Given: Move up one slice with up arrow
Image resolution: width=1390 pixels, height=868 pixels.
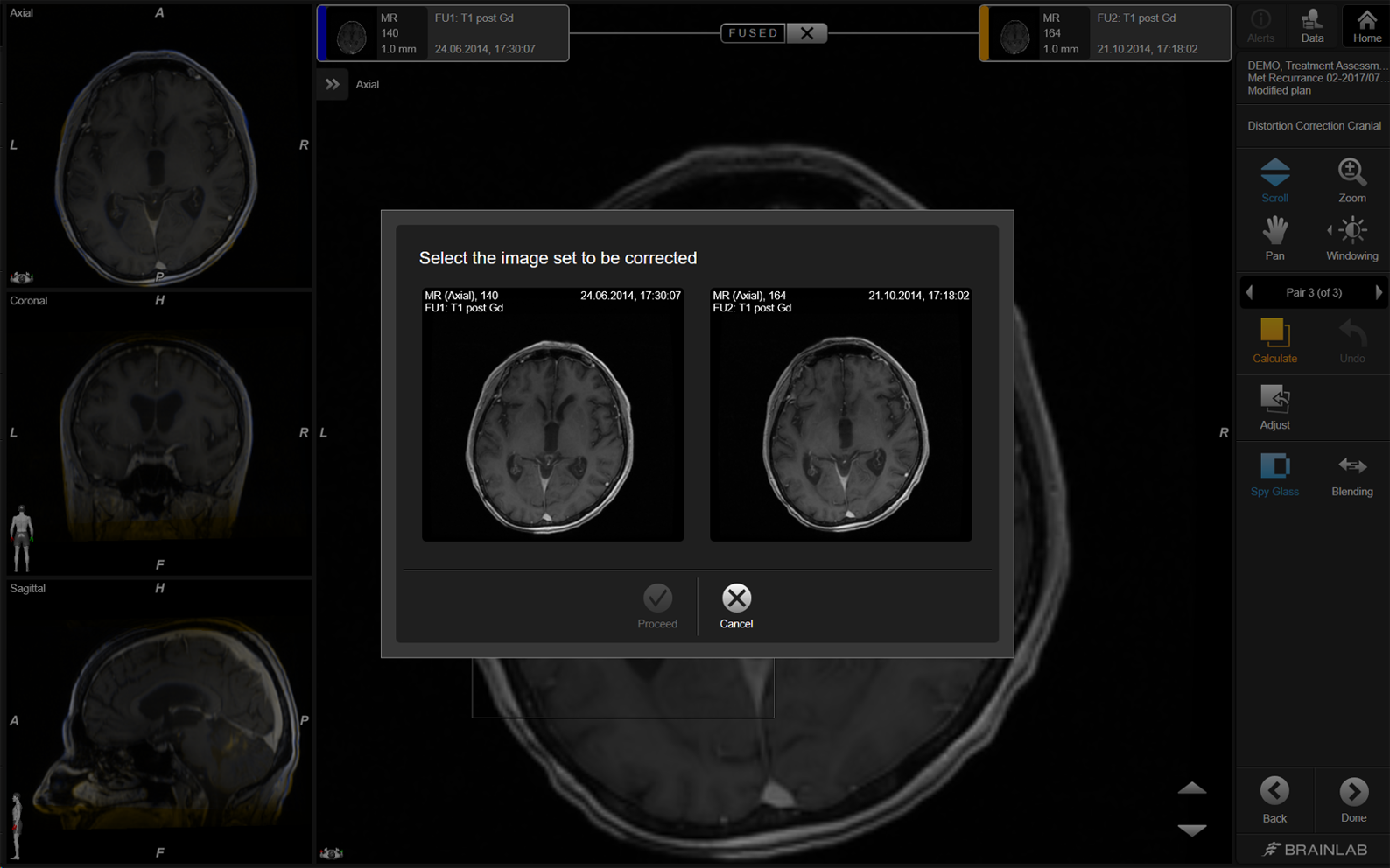Looking at the screenshot, I should point(1191,788).
